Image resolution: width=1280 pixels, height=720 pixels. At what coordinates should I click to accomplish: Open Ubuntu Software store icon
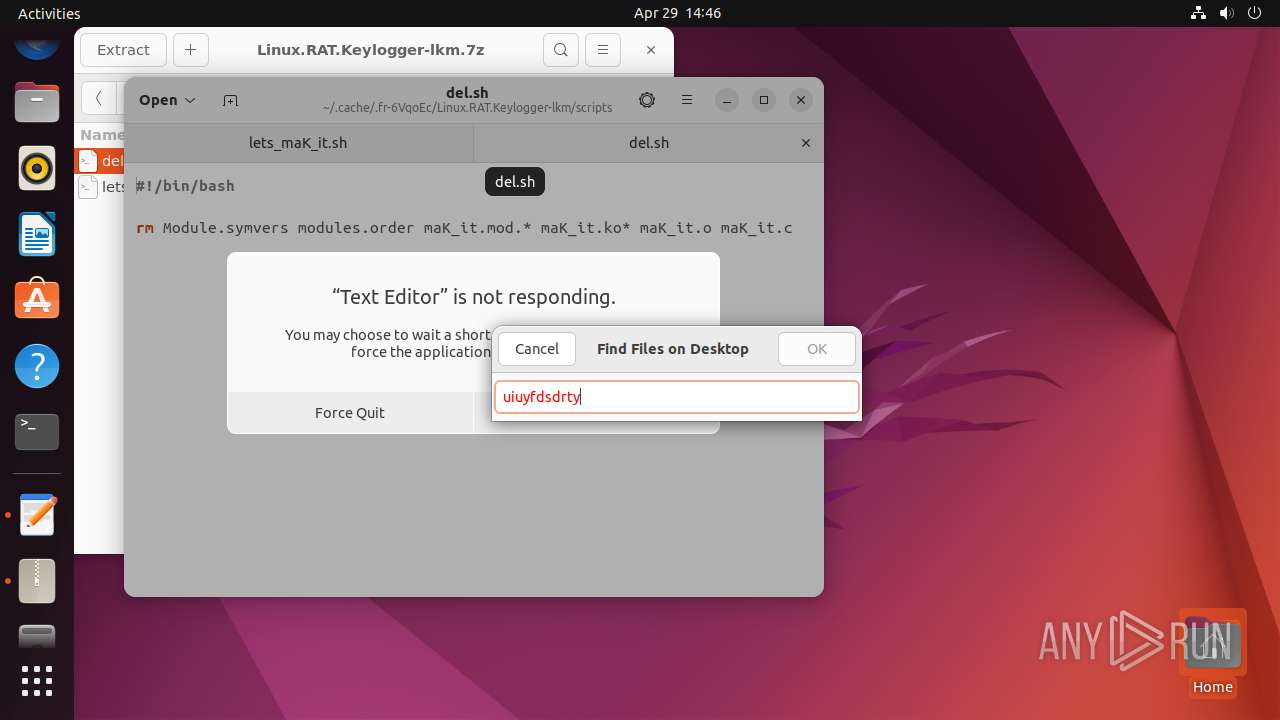pyautogui.click(x=37, y=299)
